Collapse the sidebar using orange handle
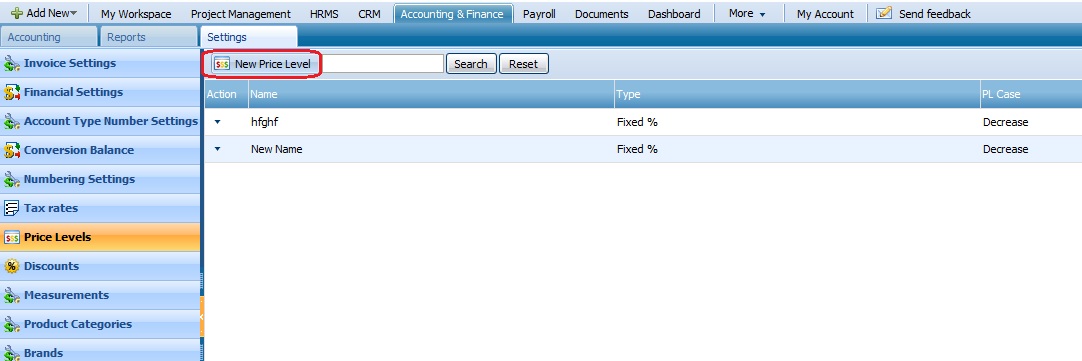This screenshot has width=1082, height=361. (x=202, y=316)
